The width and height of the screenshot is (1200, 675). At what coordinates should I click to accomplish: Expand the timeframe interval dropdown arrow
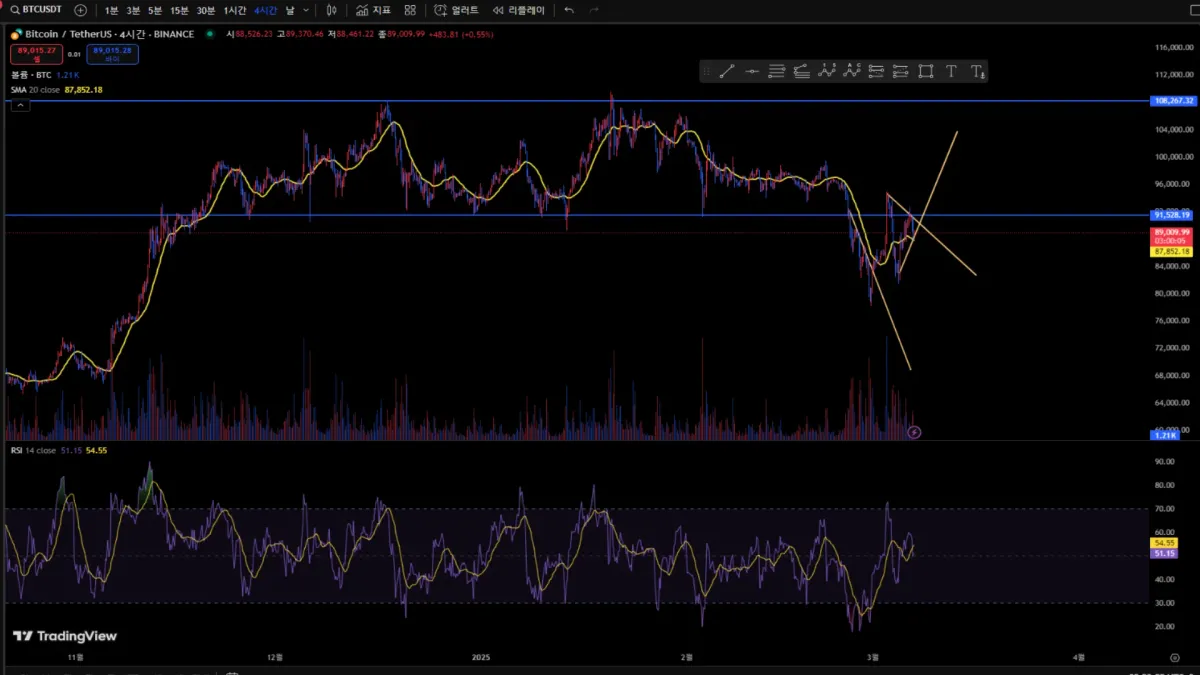(x=306, y=10)
